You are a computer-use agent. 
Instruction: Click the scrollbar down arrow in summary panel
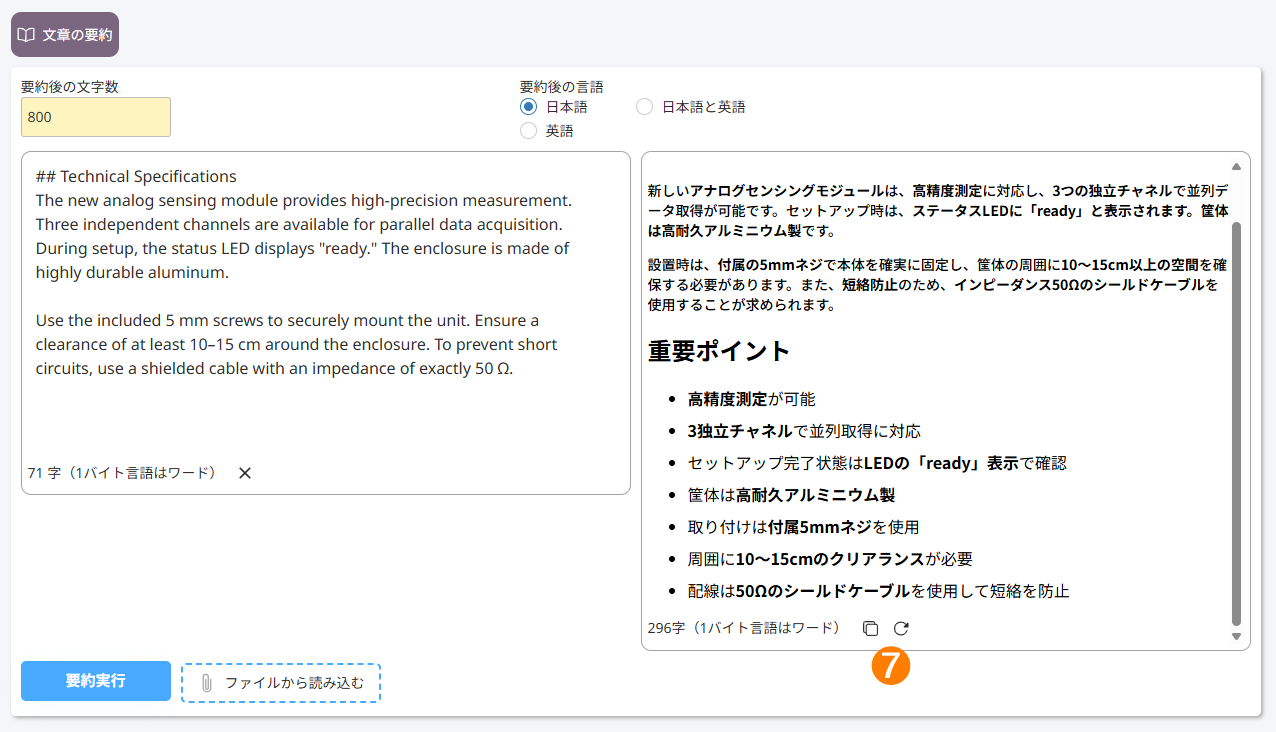coord(1236,636)
